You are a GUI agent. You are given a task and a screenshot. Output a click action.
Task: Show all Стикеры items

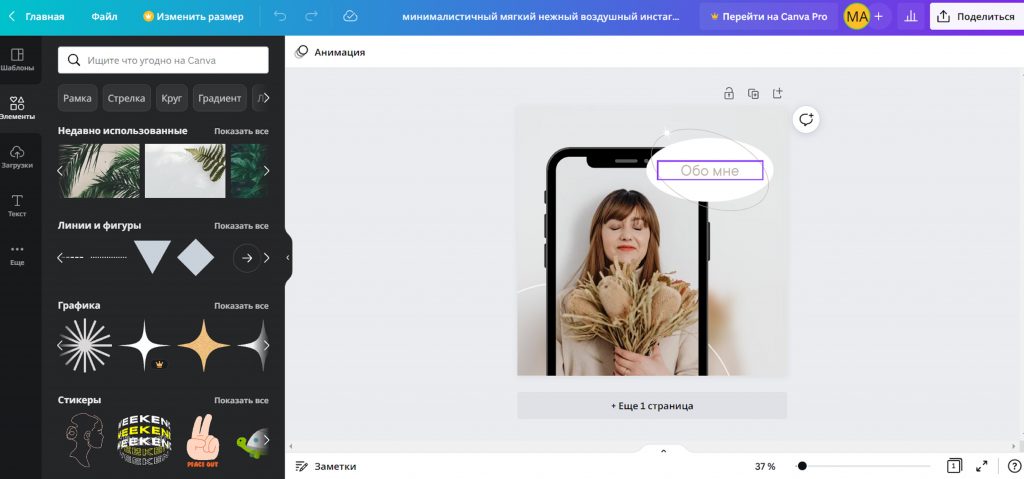[241, 401]
